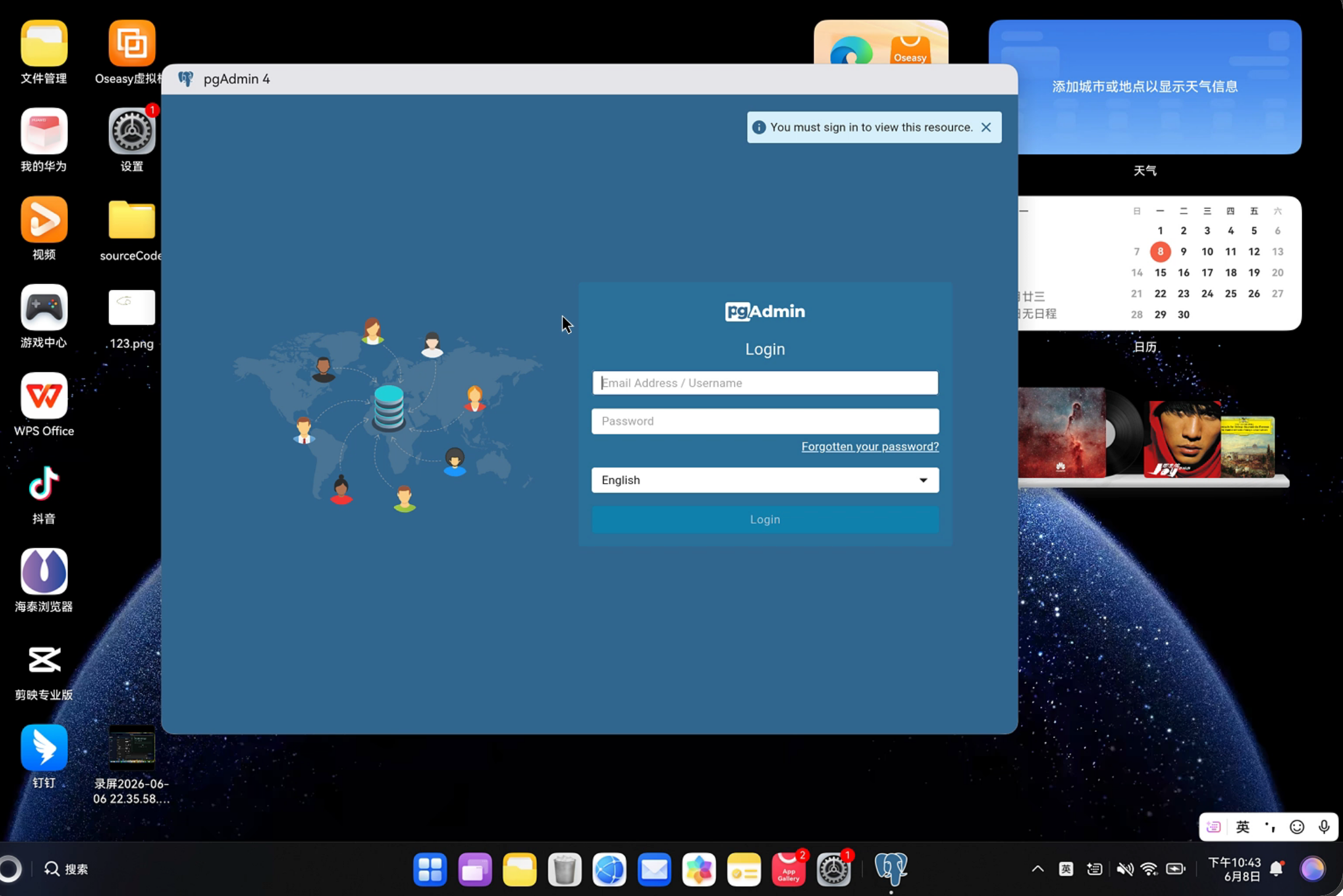Open the trash bin in the dock
The height and width of the screenshot is (896, 1343).
564,870
